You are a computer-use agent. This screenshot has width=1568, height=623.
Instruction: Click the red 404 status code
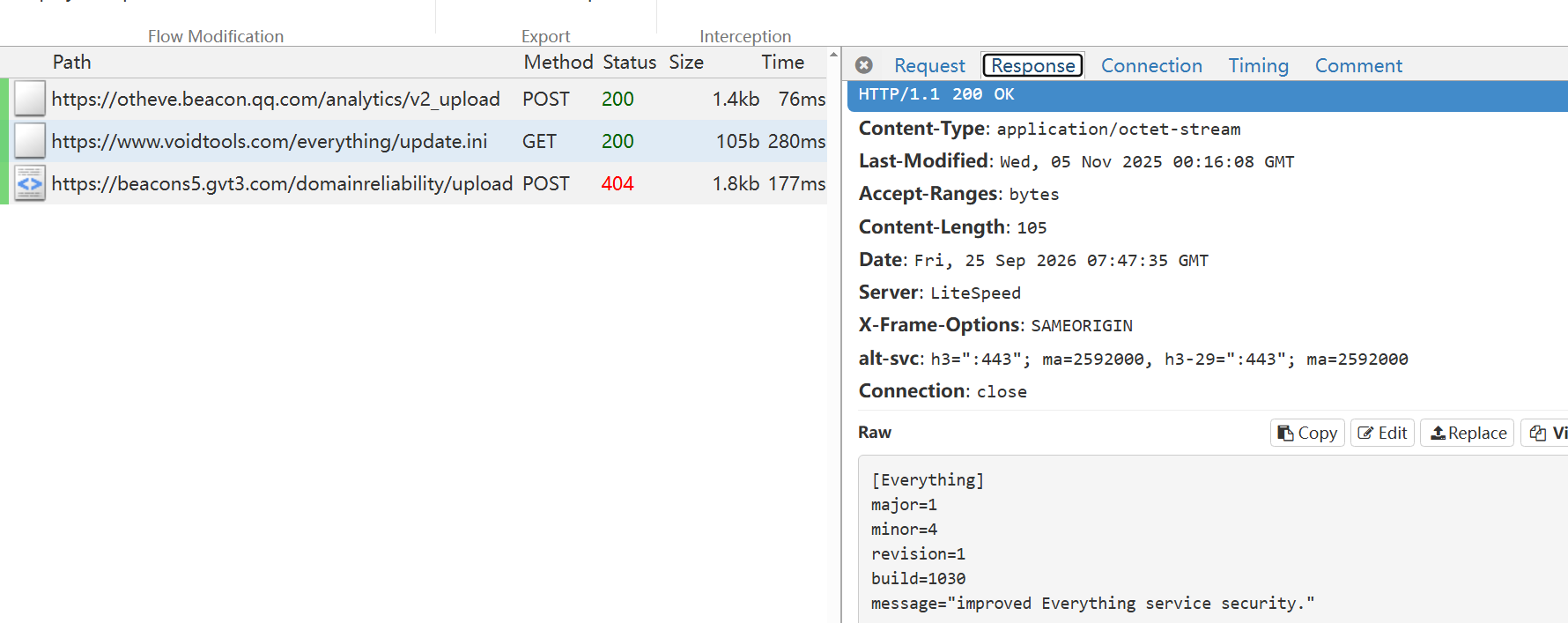pos(618,183)
